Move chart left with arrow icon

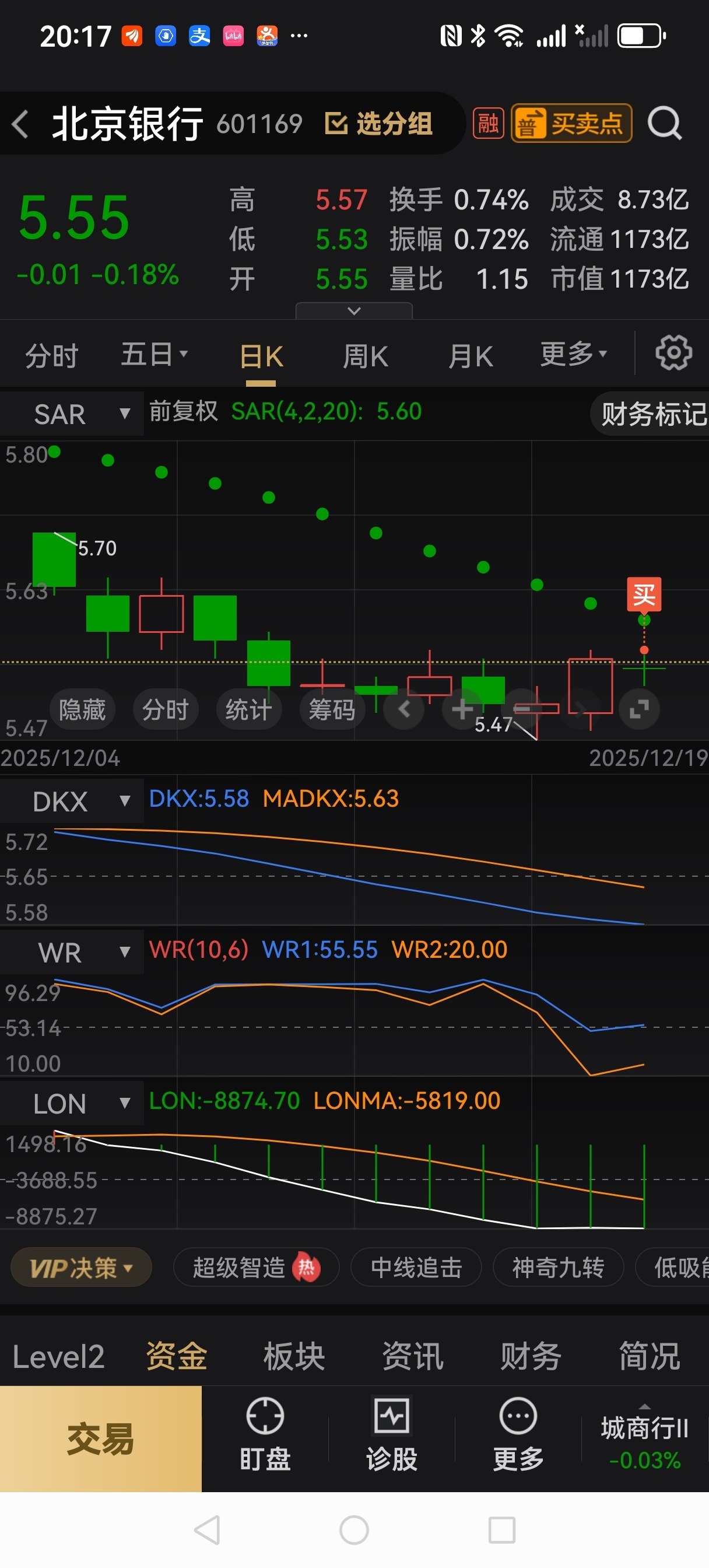click(x=404, y=709)
